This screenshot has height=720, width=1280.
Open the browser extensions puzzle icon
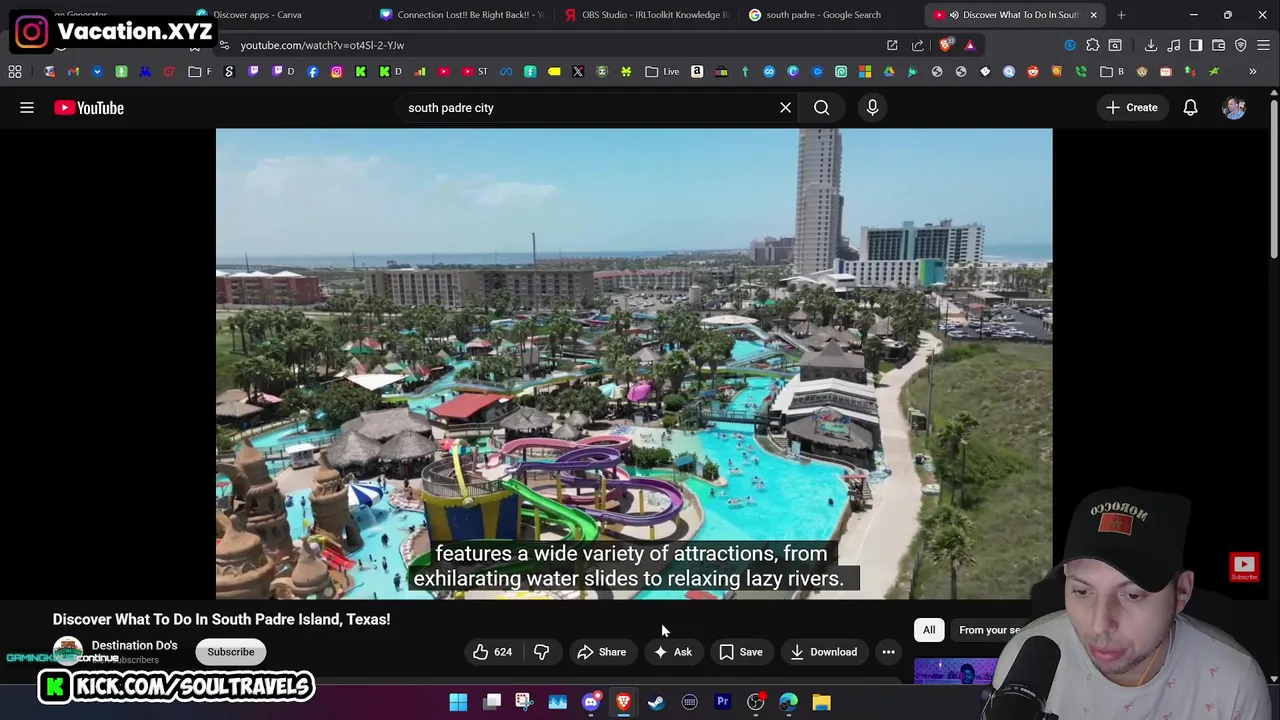[x=1093, y=45]
